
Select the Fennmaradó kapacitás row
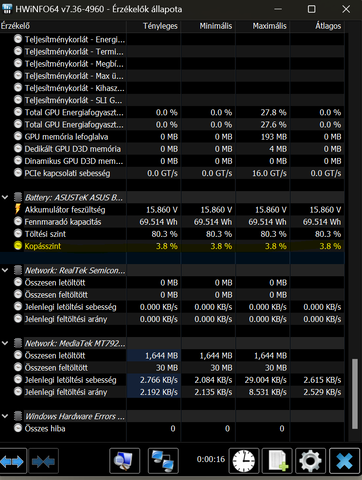(172, 222)
